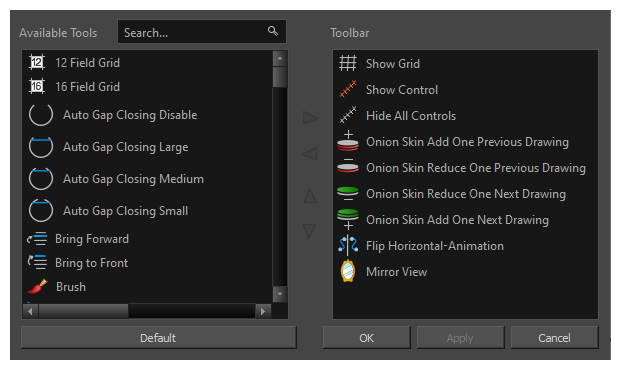Select "Show Control" text in Toolbar list
Image resolution: width=621 pixels, height=370 pixels.
tap(402, 90)
